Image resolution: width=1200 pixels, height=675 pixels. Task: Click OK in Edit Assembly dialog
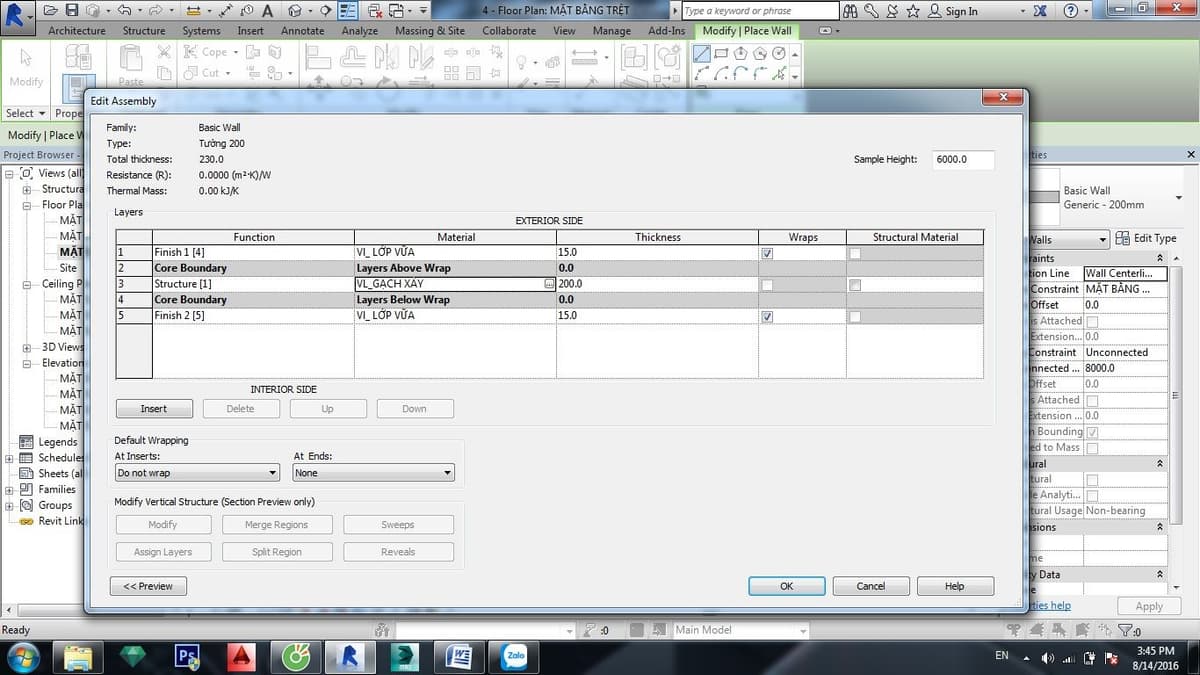pyautogui.click(x=787, y=586)
